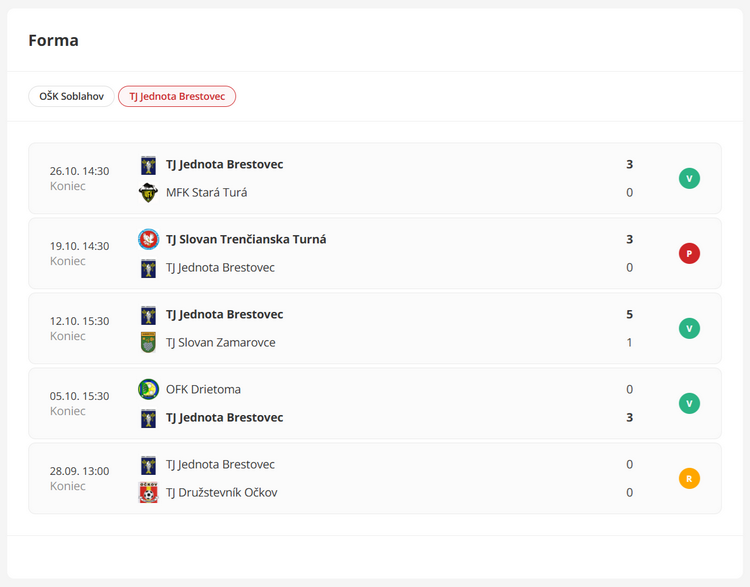The width and height of the screenshot is (750, 587).
Task: Open the OFK Drietoma team name link
Action: pos(203,389)
